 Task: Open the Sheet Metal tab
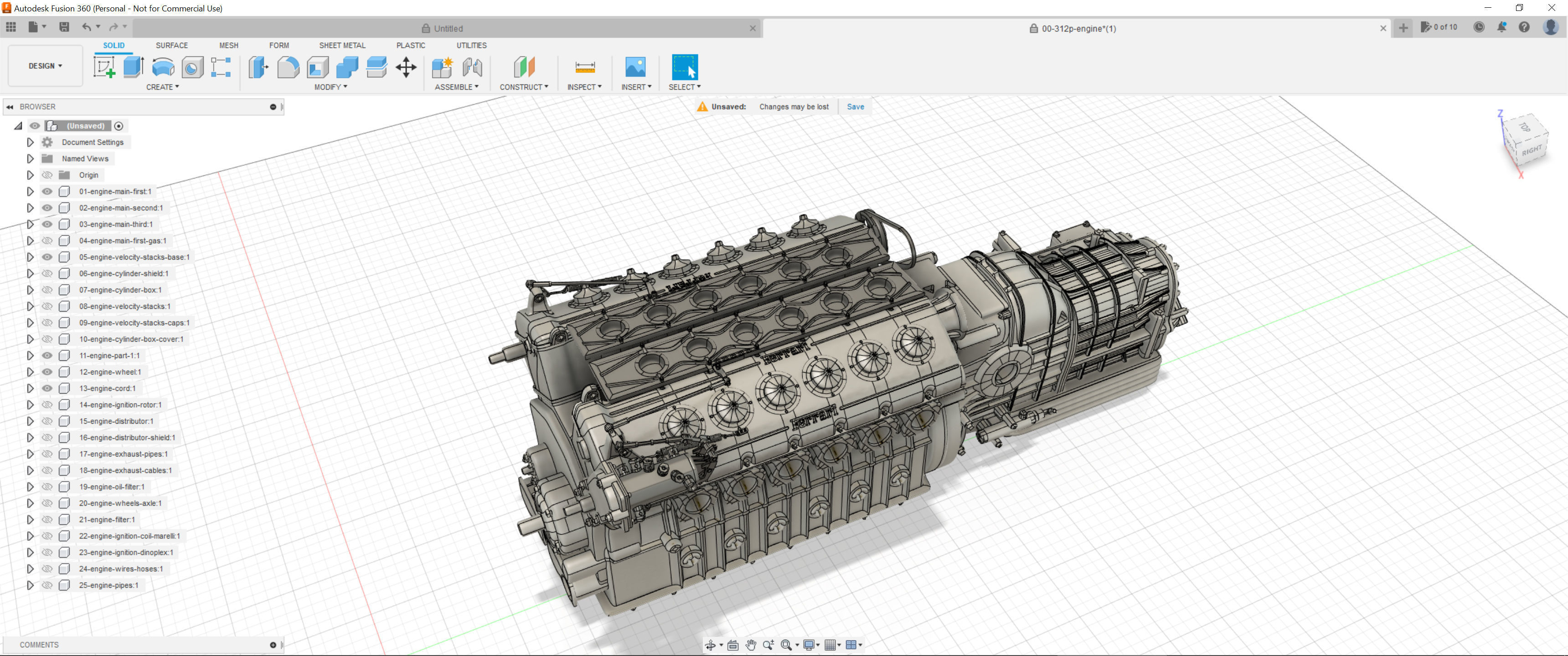point(342,45)
